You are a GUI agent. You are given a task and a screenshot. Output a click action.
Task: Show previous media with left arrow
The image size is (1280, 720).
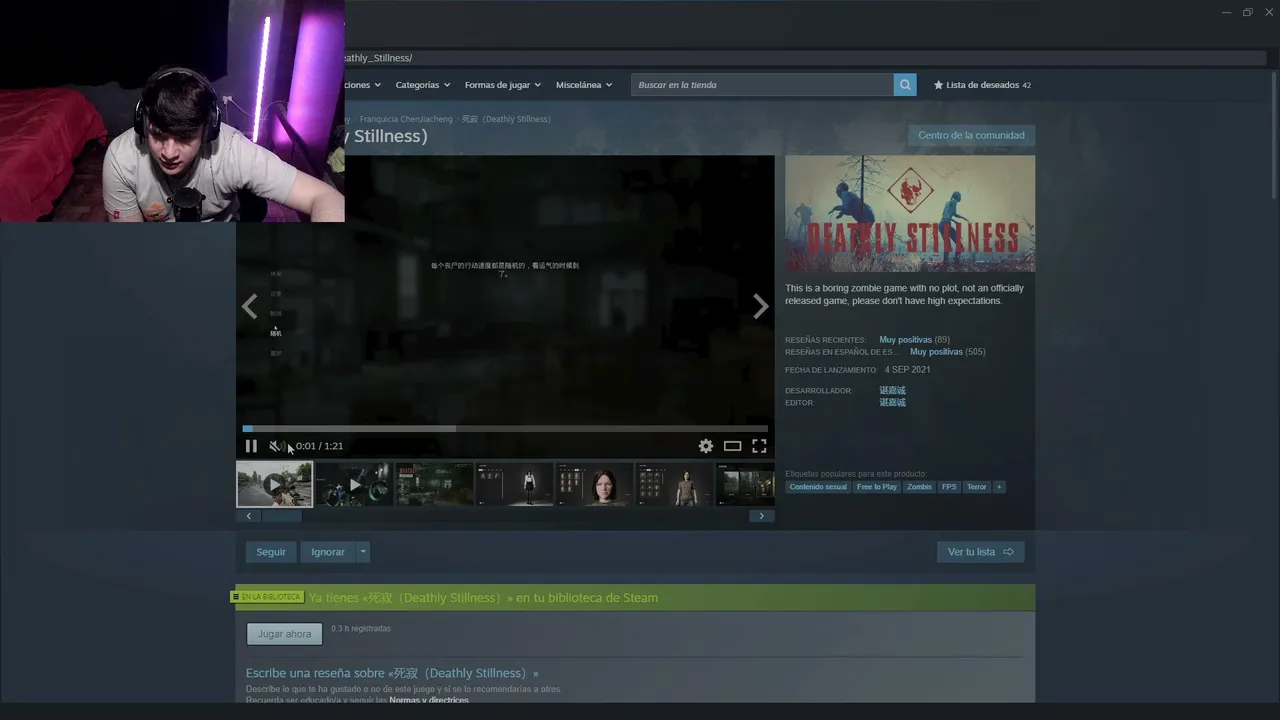tap(250, 306)
